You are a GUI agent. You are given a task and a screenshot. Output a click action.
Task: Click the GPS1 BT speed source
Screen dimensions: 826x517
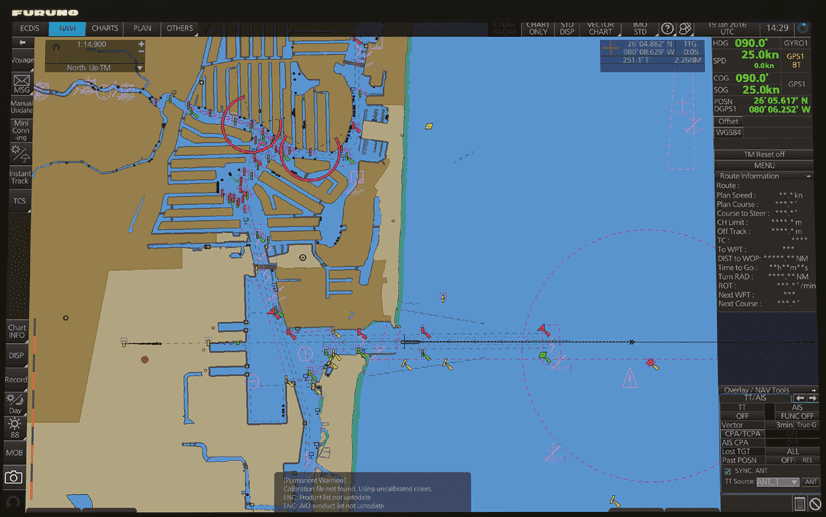(795, 61)
